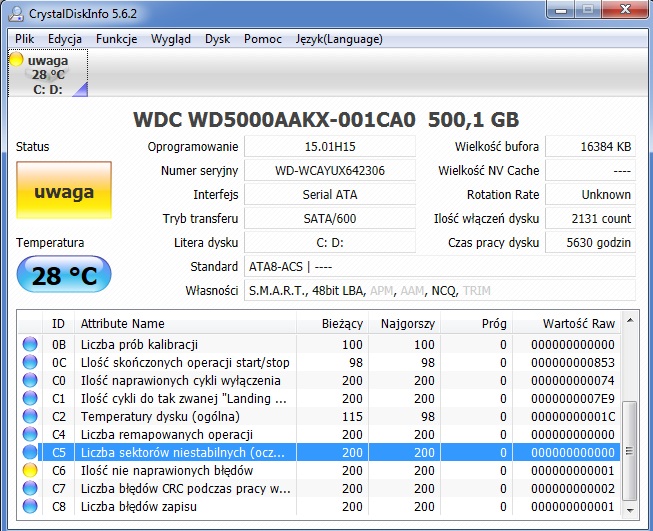Screen dimensions: 653x531
Task: Click the Unknown rotation rate field
Action: pyautogui.click(x=591, y=194)
